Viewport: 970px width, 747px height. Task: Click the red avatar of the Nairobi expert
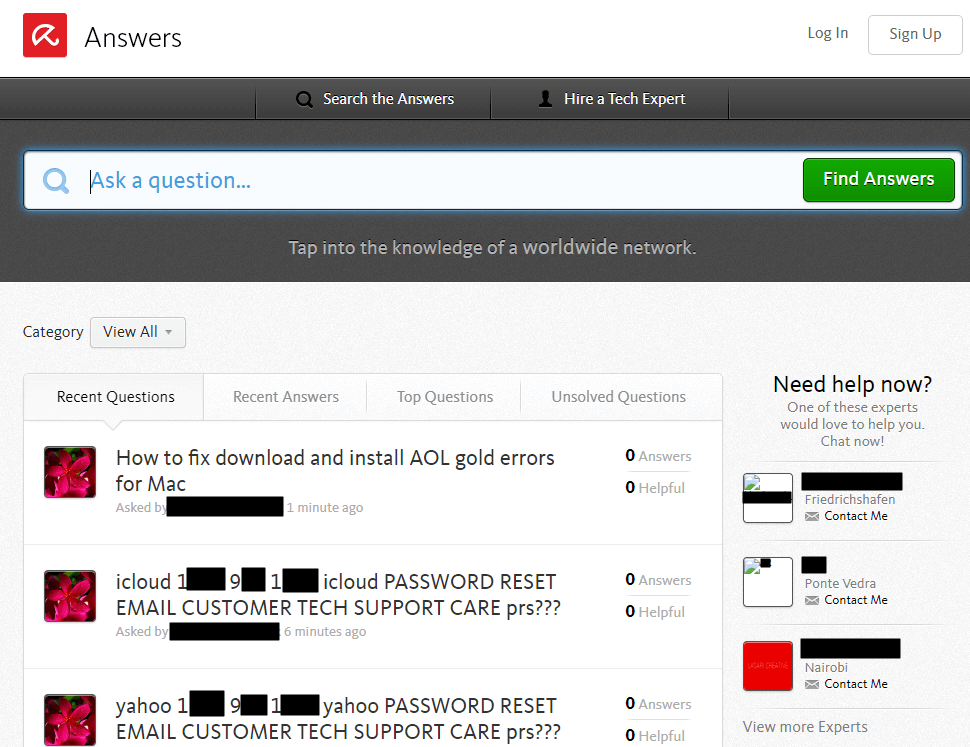767,666
